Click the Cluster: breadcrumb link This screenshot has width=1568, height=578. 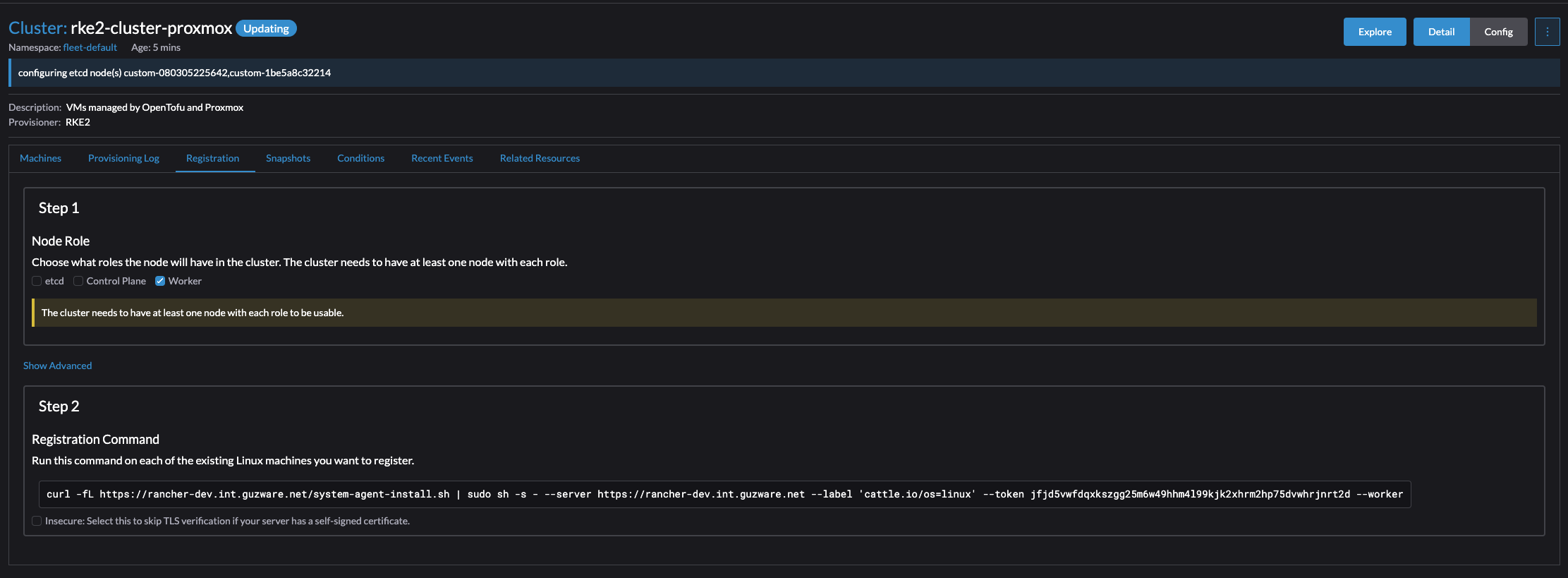37,28
